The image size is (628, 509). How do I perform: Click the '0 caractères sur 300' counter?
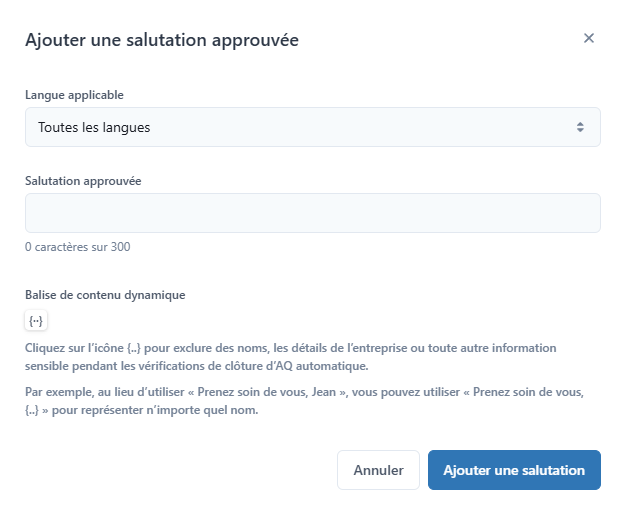point(78,247)
